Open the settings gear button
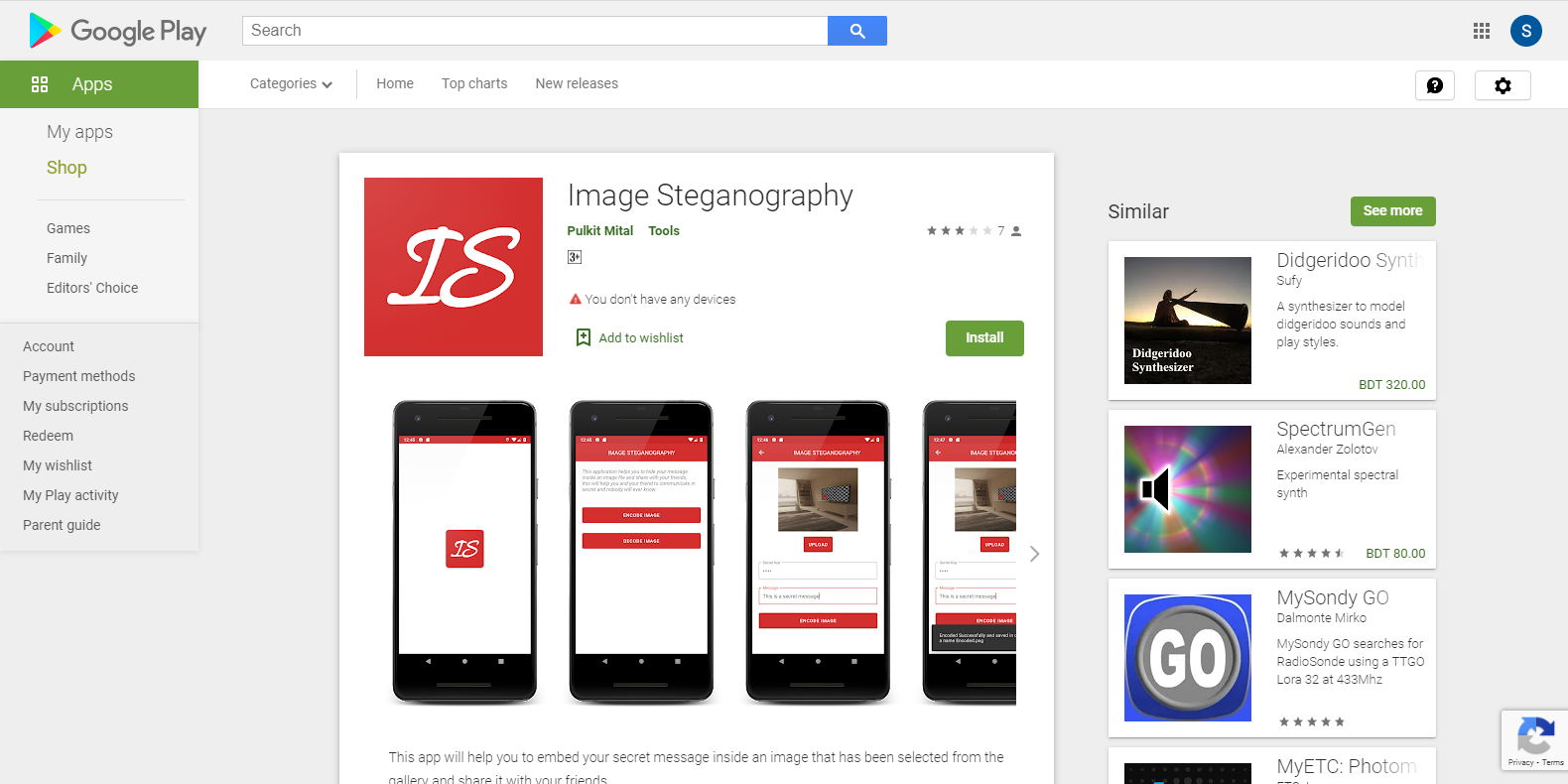Viewport: 1568px width, 784px height. click(1503, 85)
